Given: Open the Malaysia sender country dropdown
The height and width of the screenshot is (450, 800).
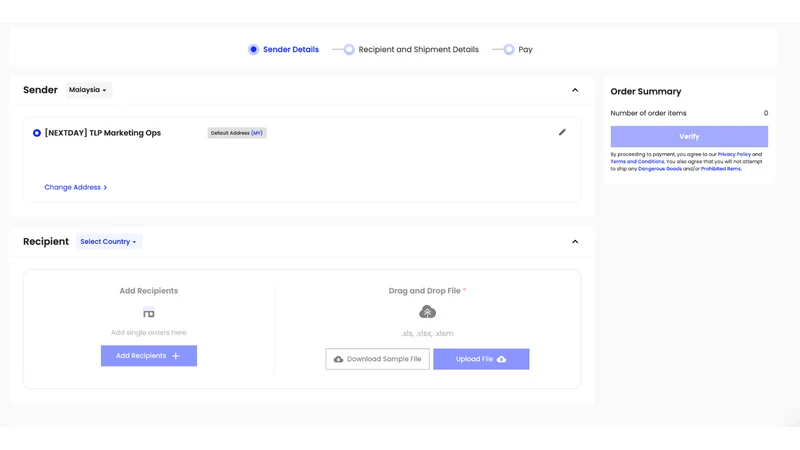Looking at the screenshot, I should 88,90.
